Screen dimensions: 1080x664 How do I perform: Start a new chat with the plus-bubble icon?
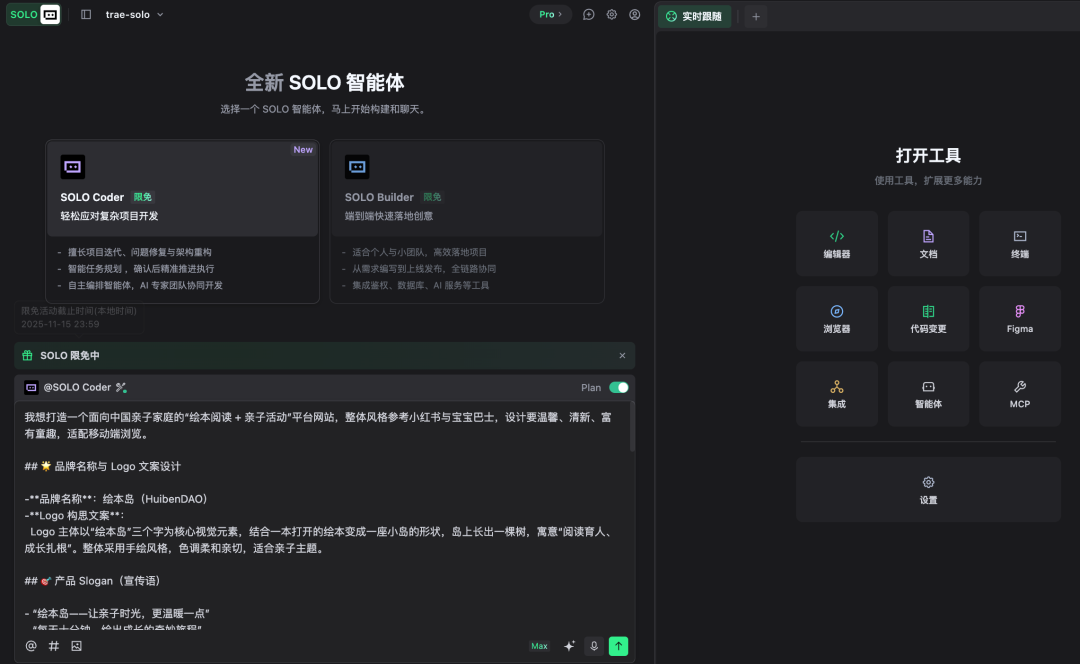point(588,14)
